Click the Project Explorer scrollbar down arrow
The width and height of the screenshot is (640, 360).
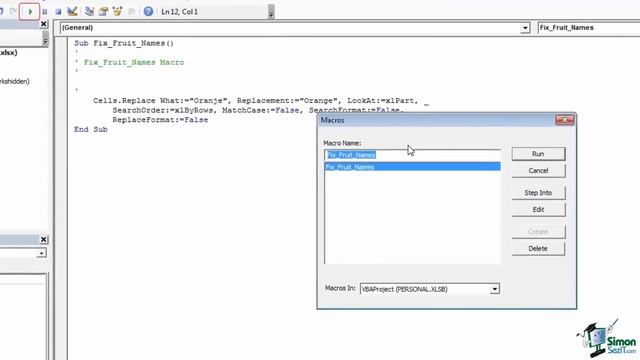click(x=45, y=40)
